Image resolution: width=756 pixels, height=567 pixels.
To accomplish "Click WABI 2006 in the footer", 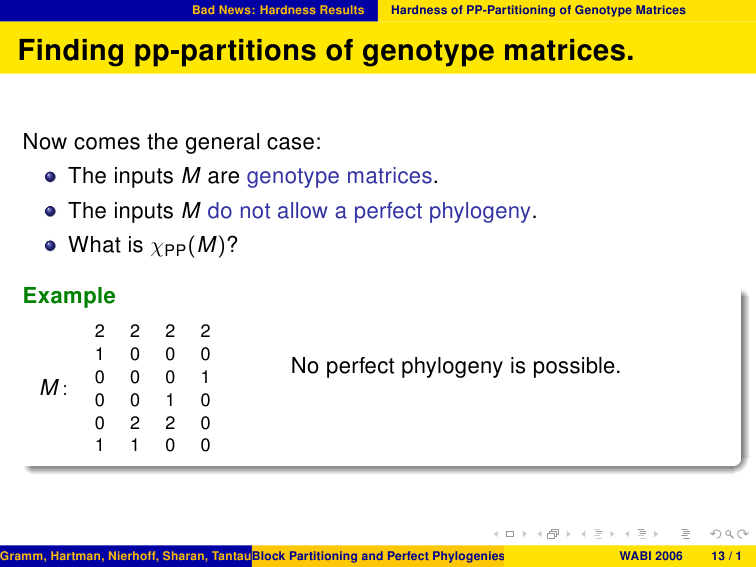I will [x=651, y=556].
